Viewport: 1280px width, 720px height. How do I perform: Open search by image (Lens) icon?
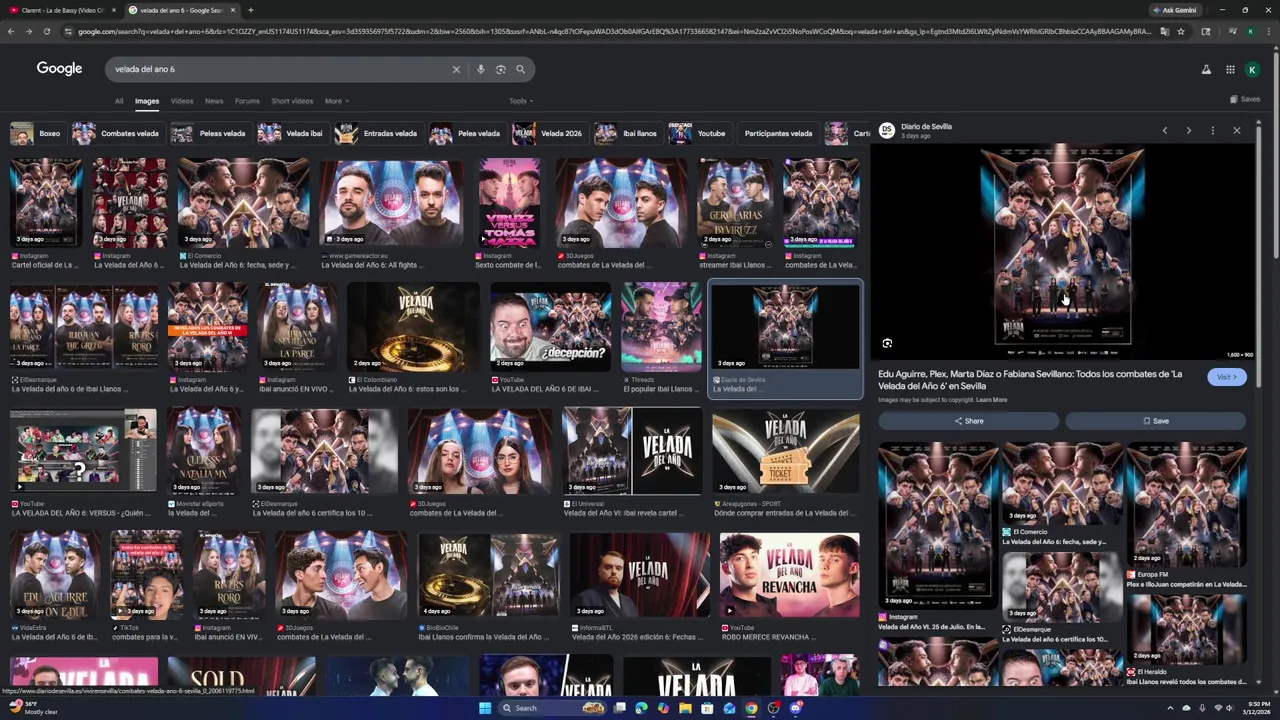pyautogui.click(x=500, y=69)
